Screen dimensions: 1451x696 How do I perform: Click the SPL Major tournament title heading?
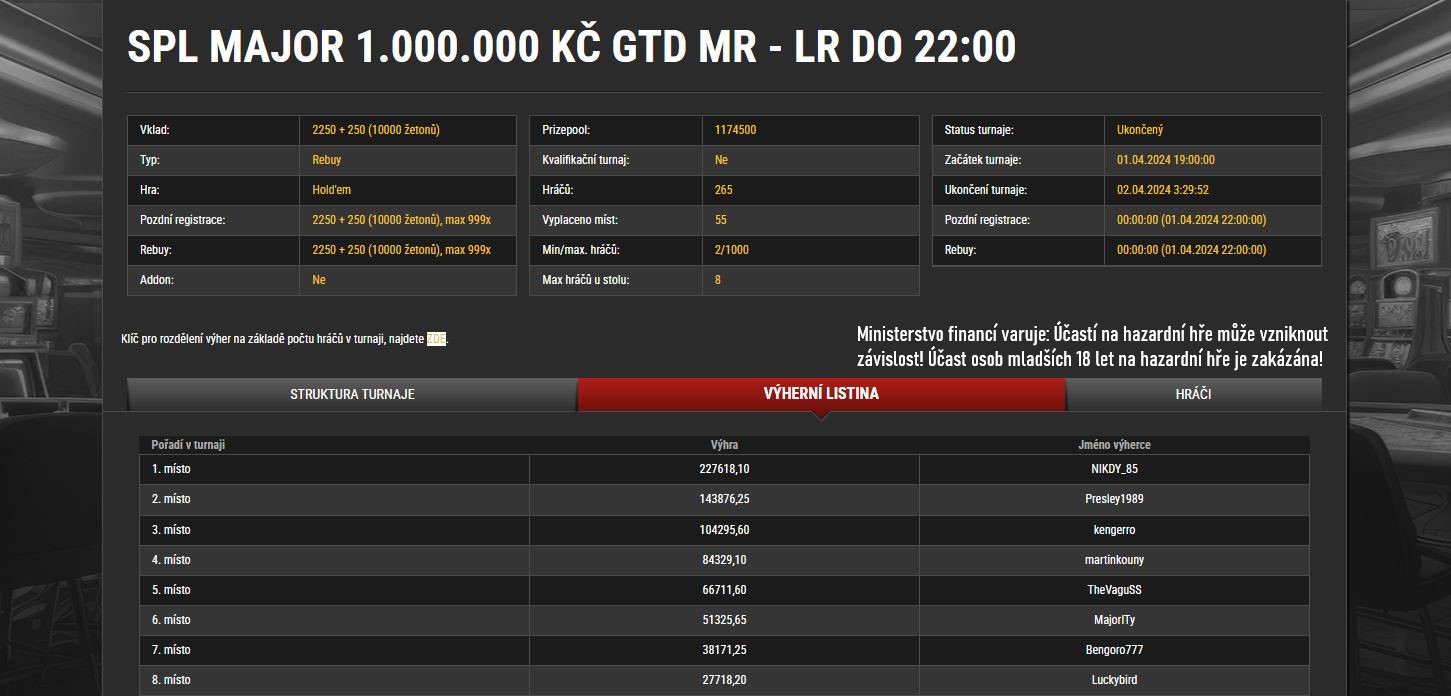pos(571,47)
